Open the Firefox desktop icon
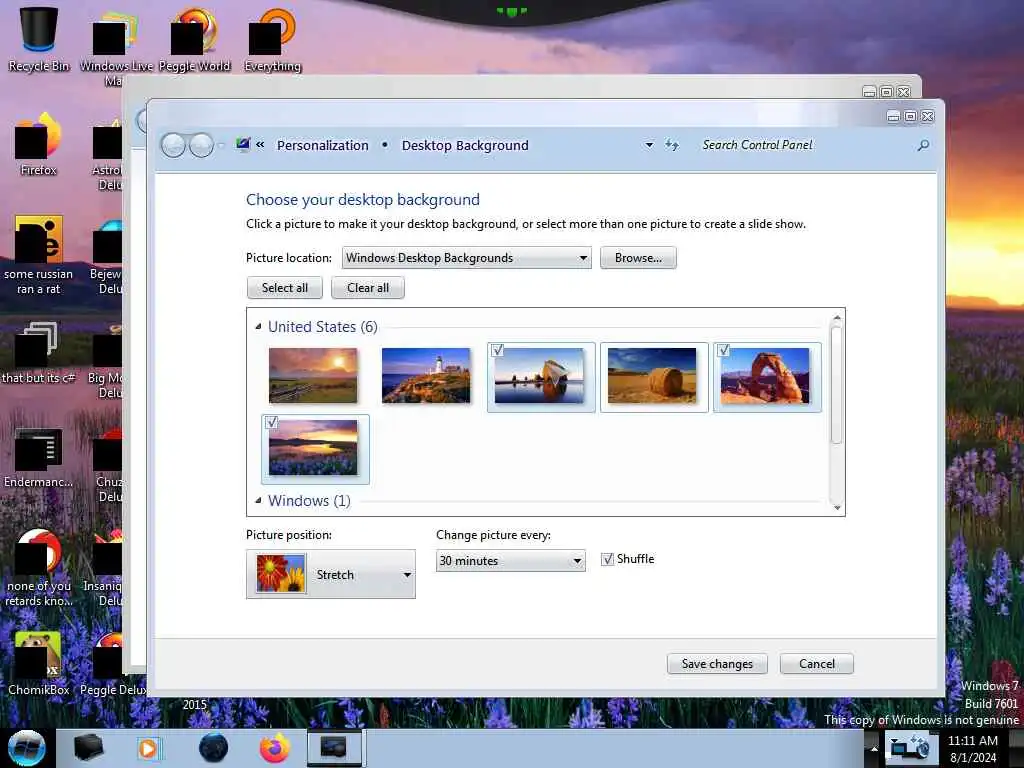The width and height of the screenshot is (1024, 768). 39,145
